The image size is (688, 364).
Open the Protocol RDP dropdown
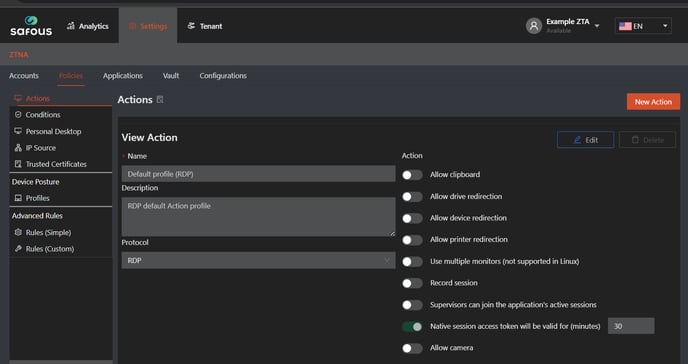coord(258,261)
